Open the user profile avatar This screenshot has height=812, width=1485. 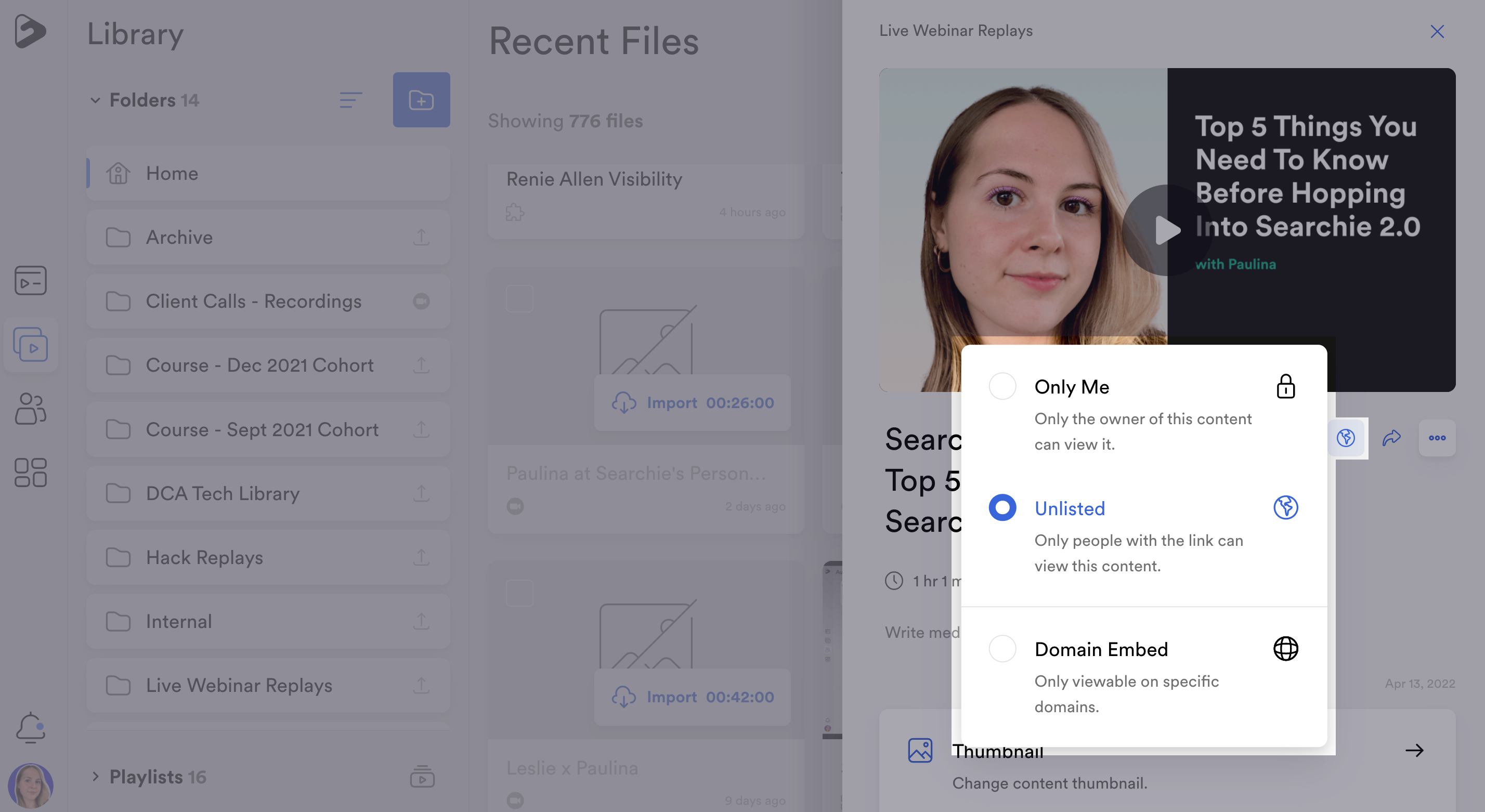pos(31,785)
